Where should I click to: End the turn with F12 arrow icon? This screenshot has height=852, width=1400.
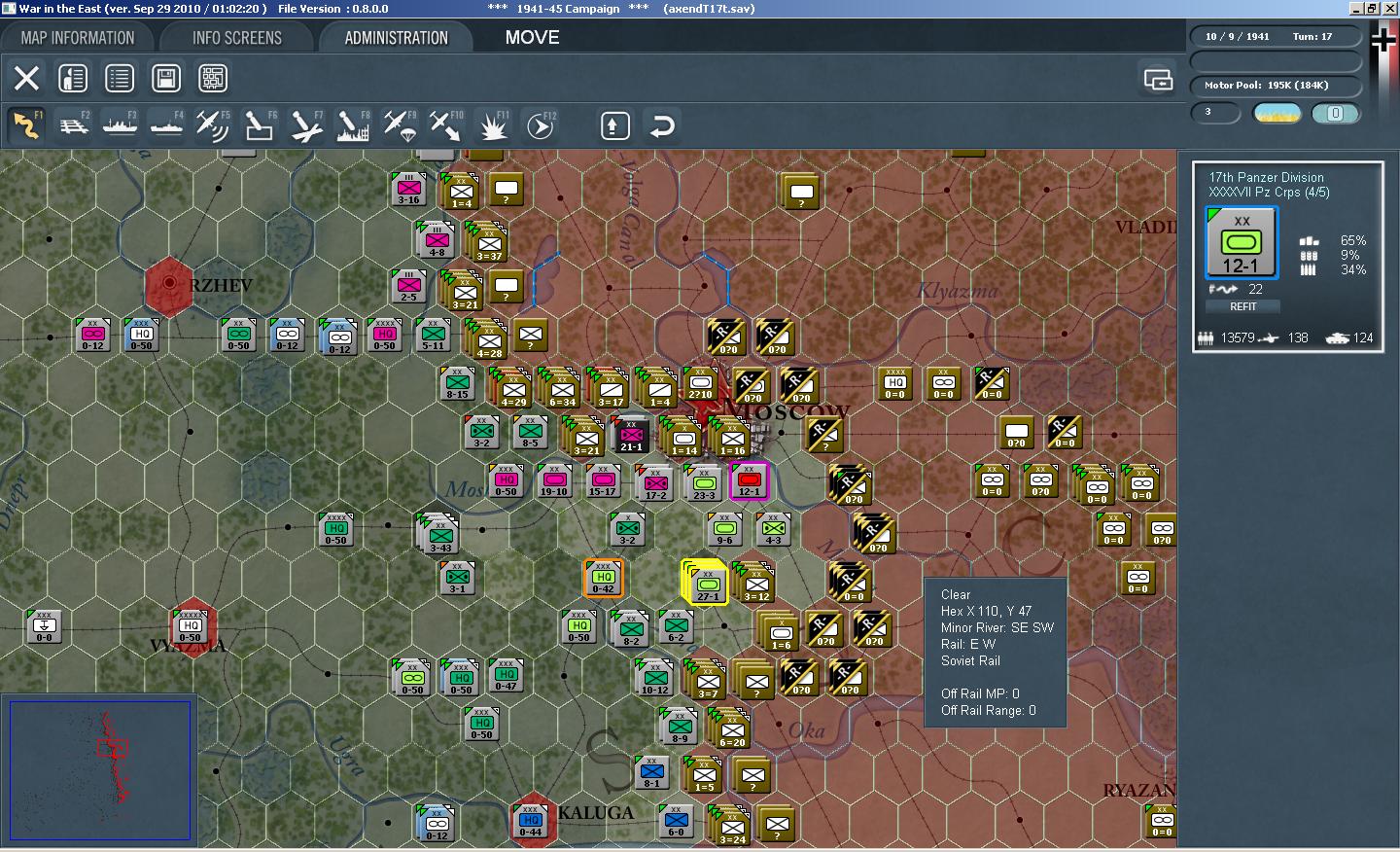point(540,125)
